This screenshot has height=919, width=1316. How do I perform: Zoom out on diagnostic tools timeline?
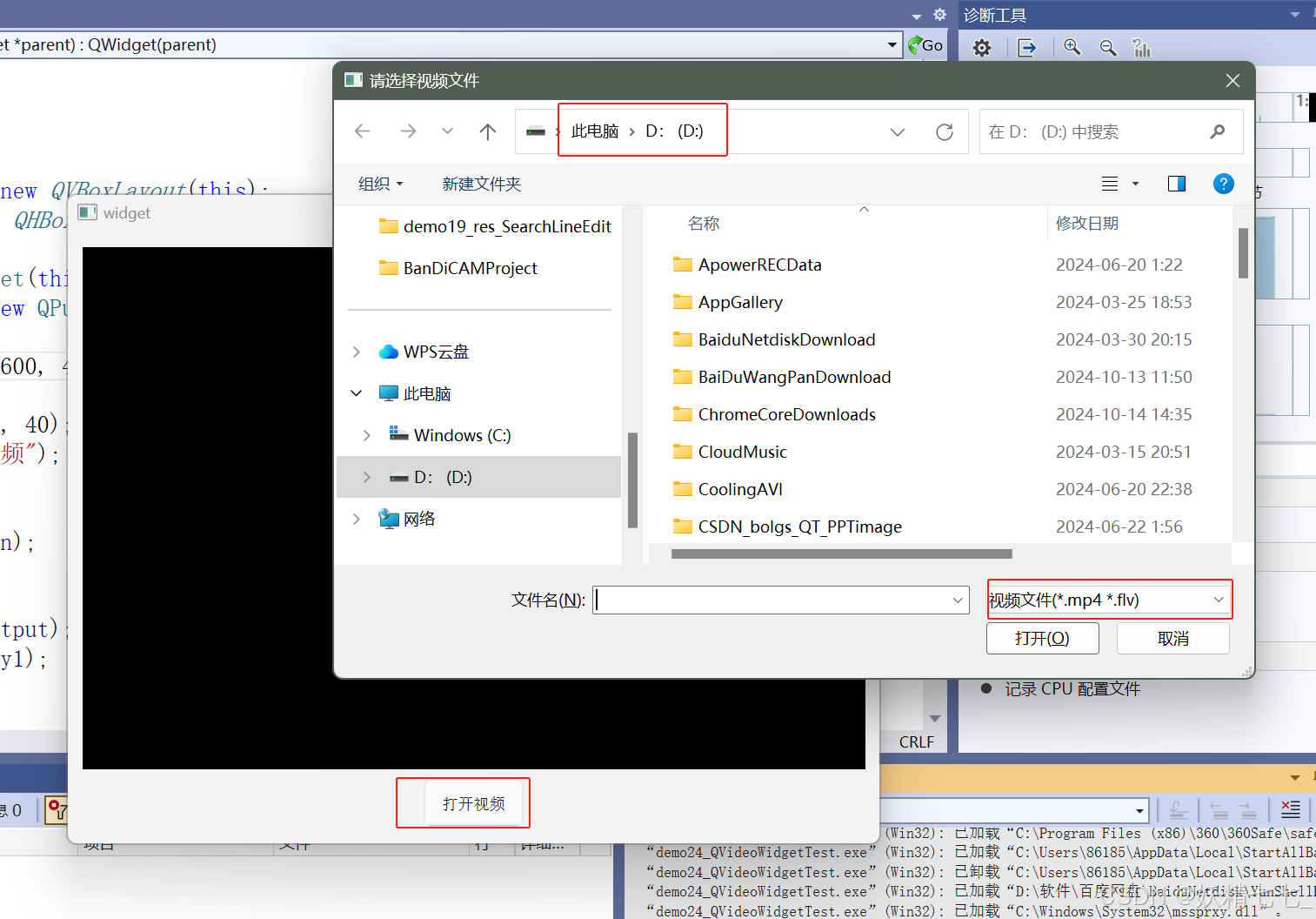(x=1108, y=47)
